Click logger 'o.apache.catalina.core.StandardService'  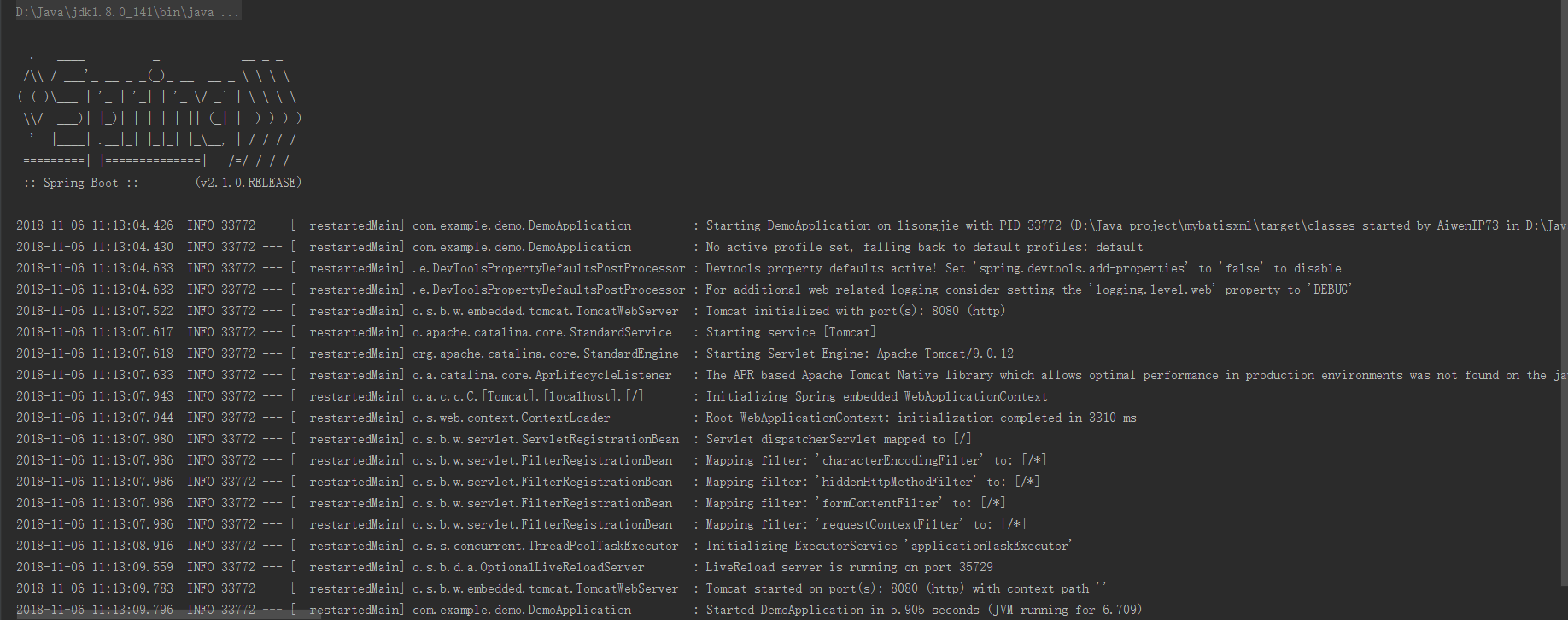click(x=542, y=332)
